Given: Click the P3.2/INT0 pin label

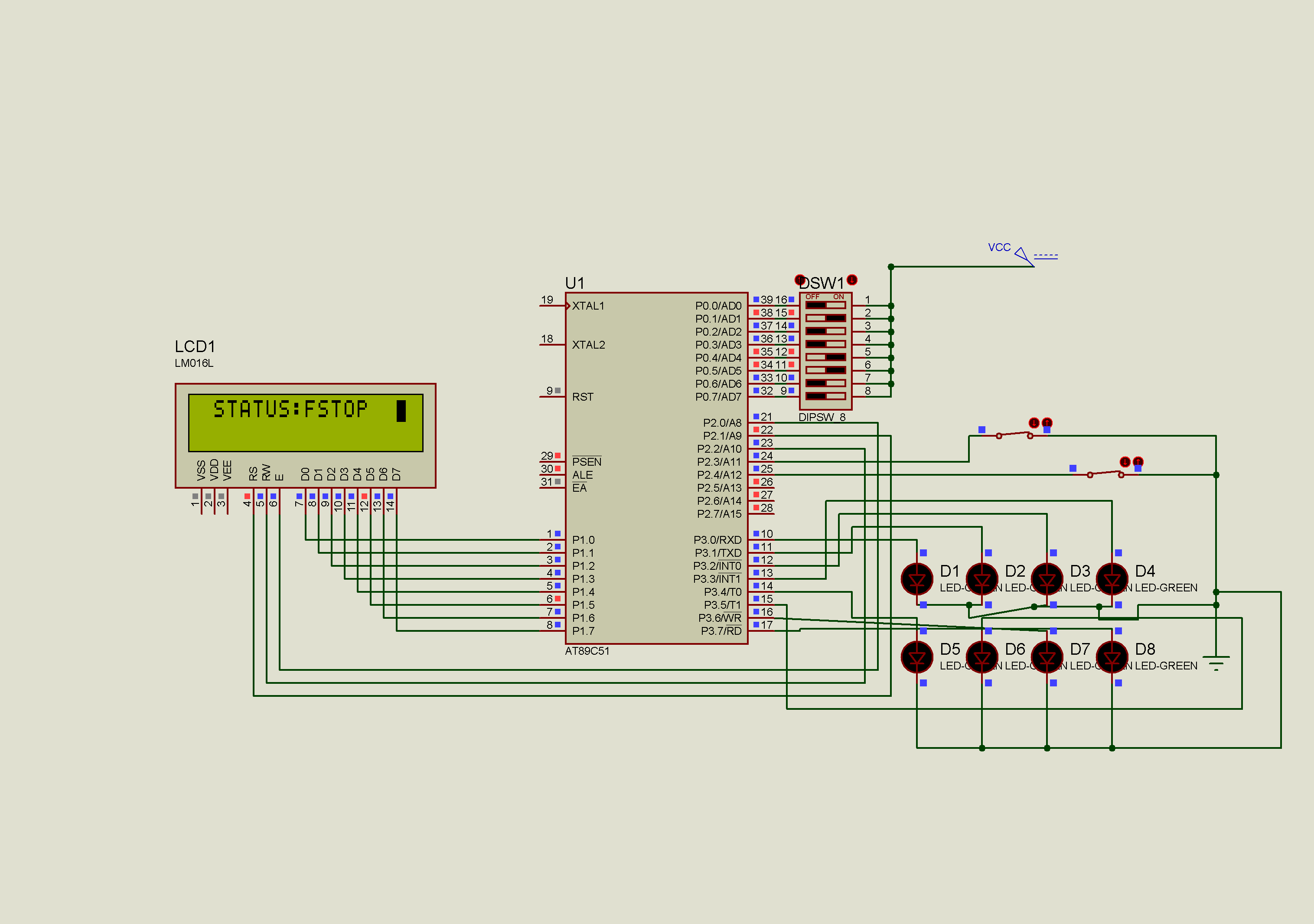Looking at the screenshot, I should pos(717,566).
